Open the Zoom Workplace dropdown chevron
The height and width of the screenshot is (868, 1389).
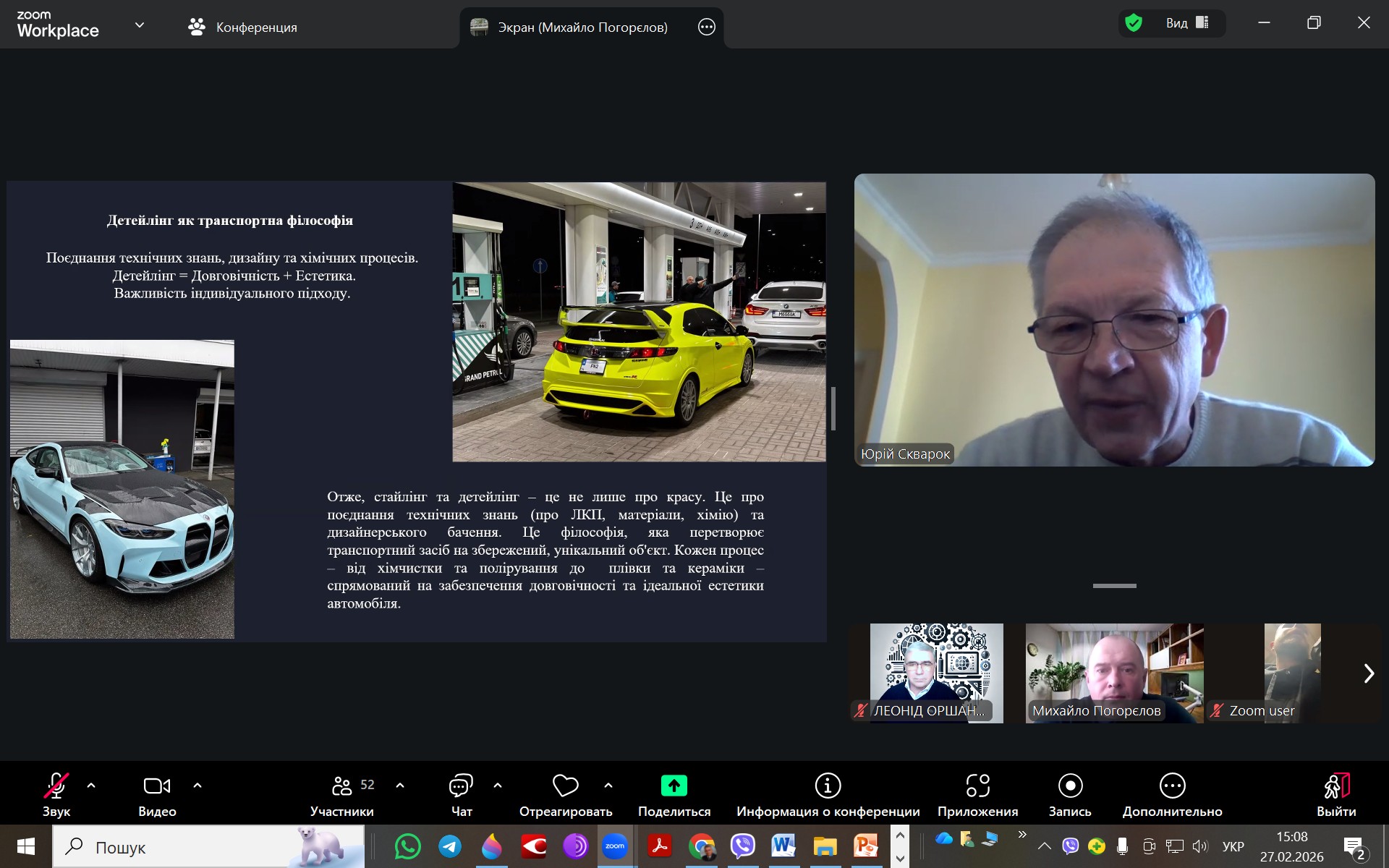[x=140, y=25]
